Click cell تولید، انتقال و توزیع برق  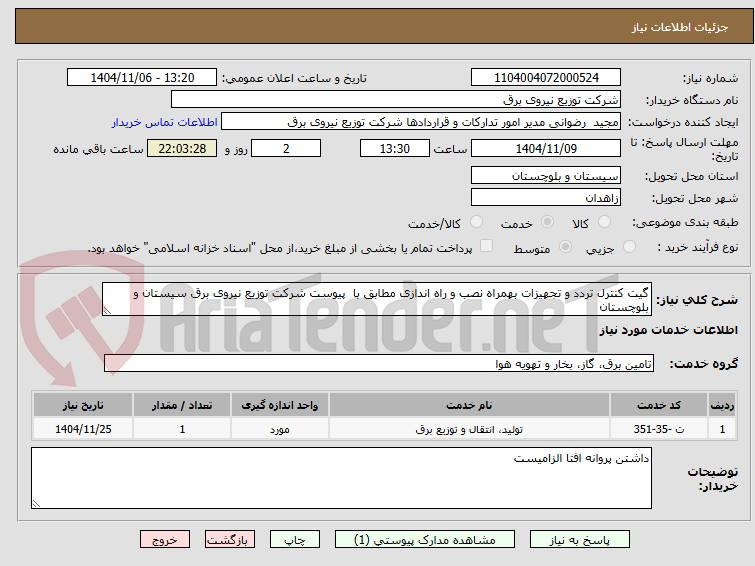tap(469, 429)
